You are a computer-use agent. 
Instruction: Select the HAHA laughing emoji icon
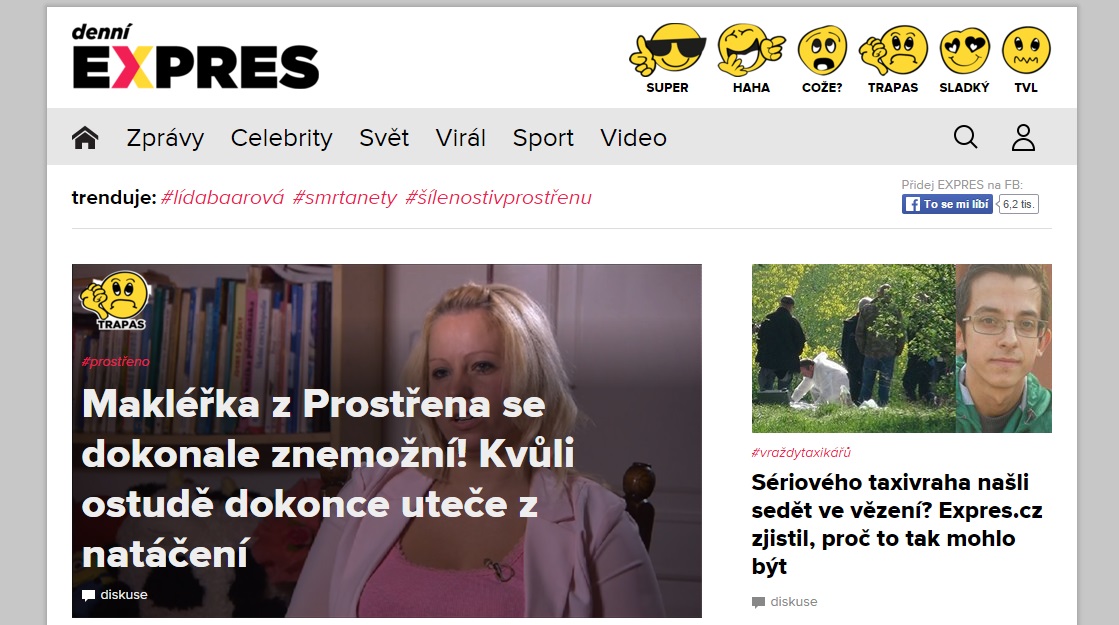pyautogui.click(x=751, y=58)
